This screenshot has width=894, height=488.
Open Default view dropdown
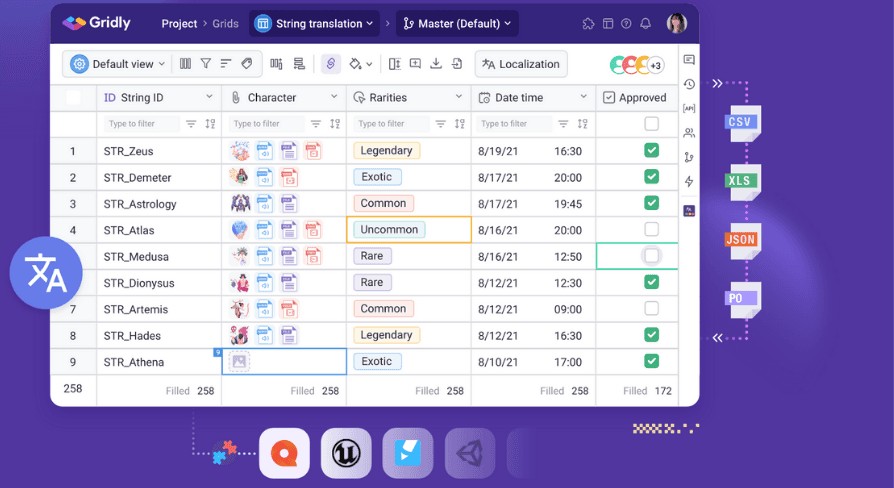[x=118, y=64]
